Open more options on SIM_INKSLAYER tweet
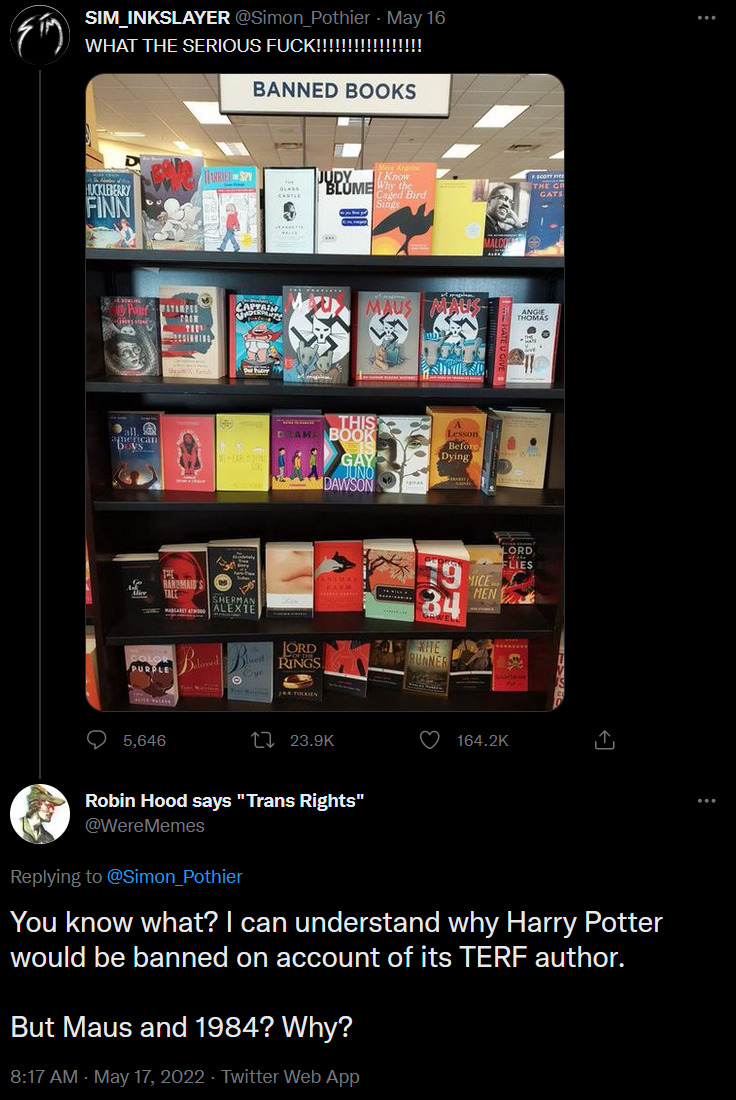This screenshot has height=1100, width=736. tap(707, 18)
